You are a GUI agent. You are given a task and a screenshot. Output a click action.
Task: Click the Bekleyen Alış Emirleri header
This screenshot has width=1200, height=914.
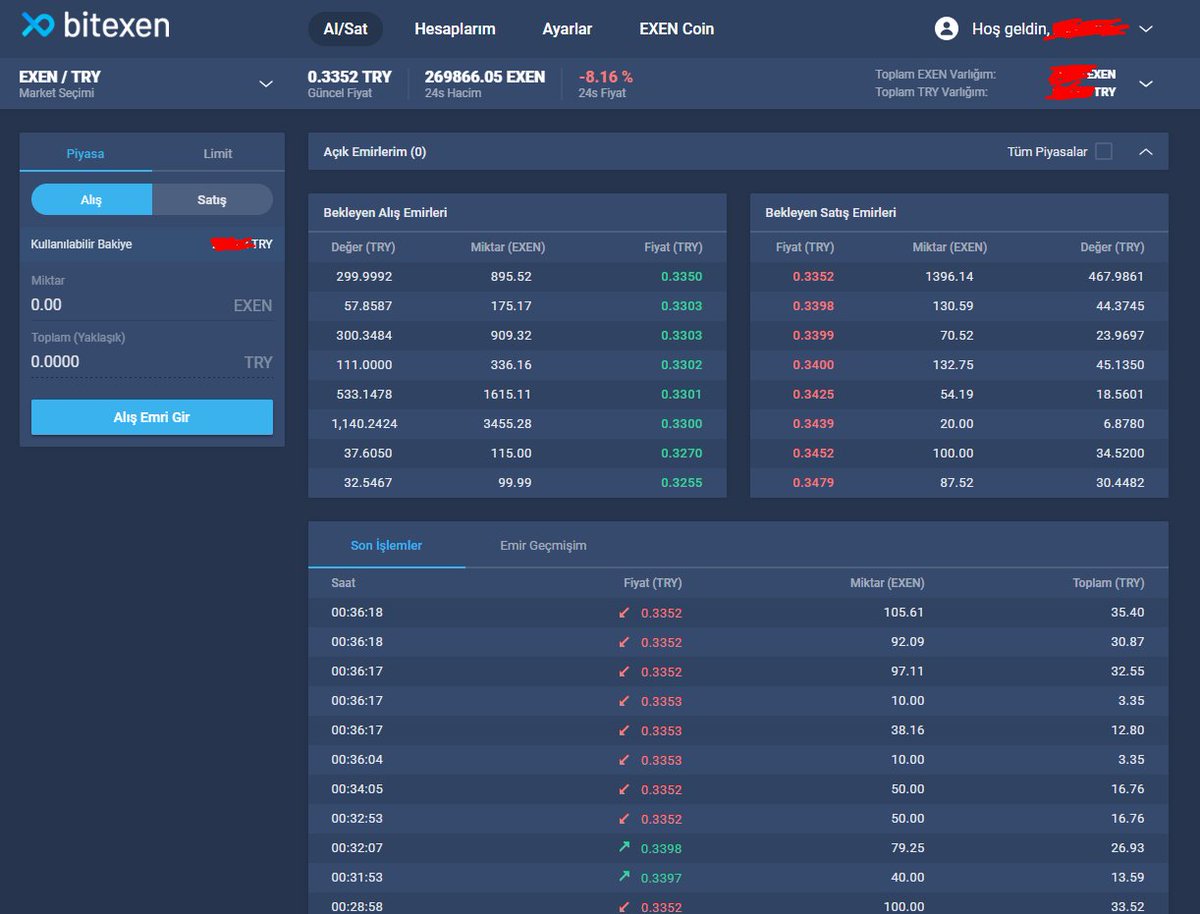pos(385,213)
